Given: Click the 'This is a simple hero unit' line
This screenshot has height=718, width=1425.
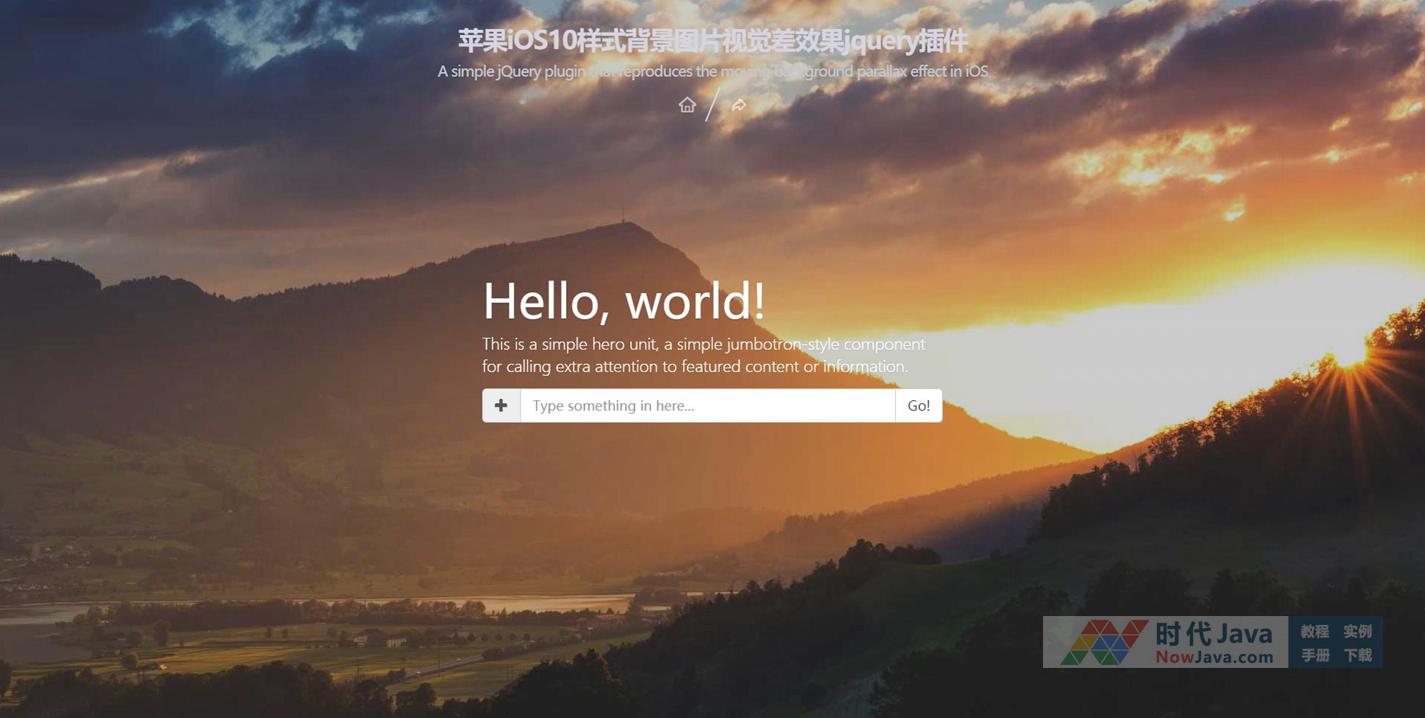Looking at the screenshot, I should pyautogui.click(x=703, y=344).
